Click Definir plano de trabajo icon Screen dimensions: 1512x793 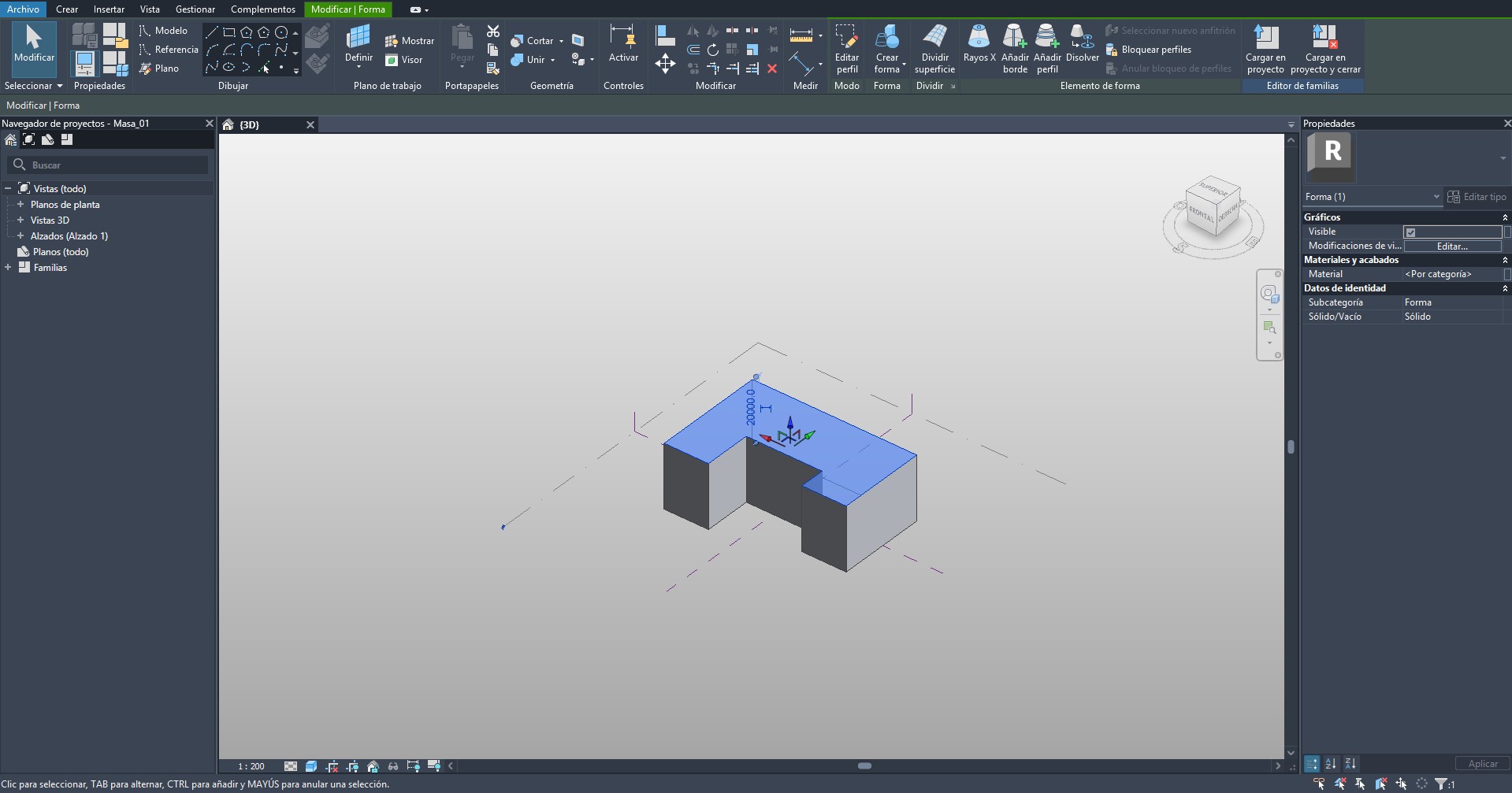pos(358,38)
